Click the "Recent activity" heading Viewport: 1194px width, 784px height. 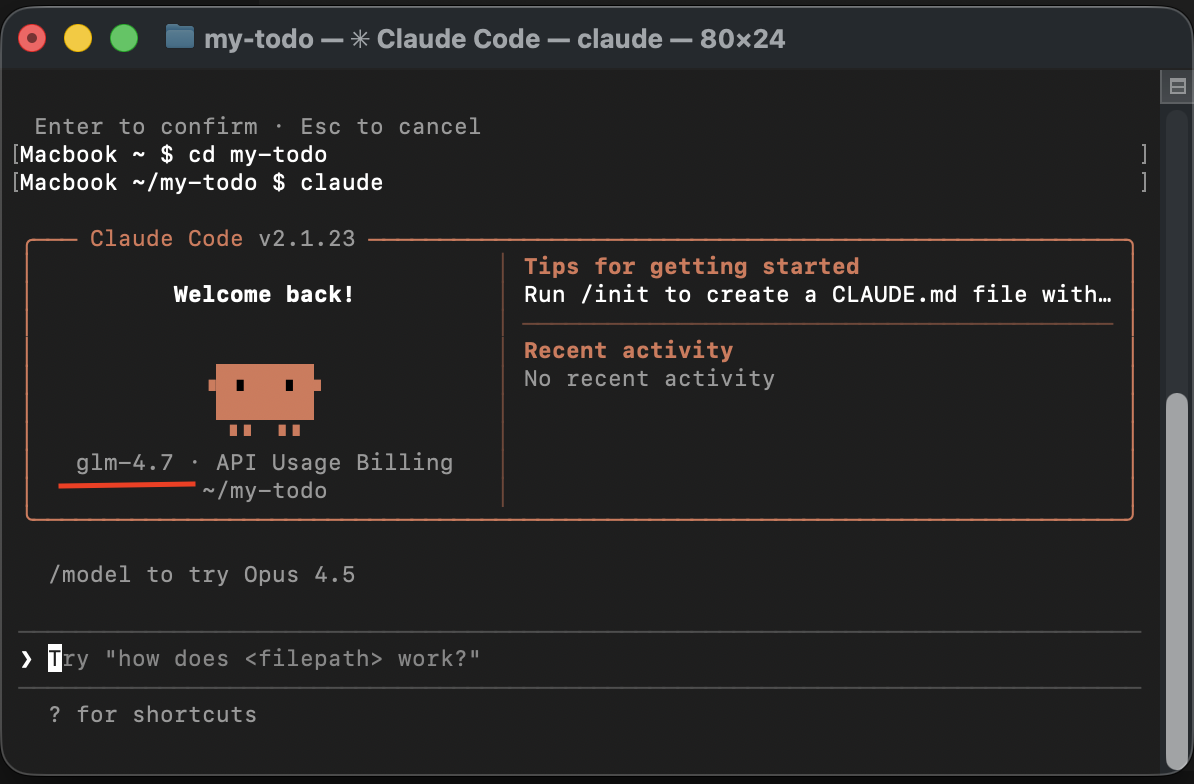(x=628, y=351)
